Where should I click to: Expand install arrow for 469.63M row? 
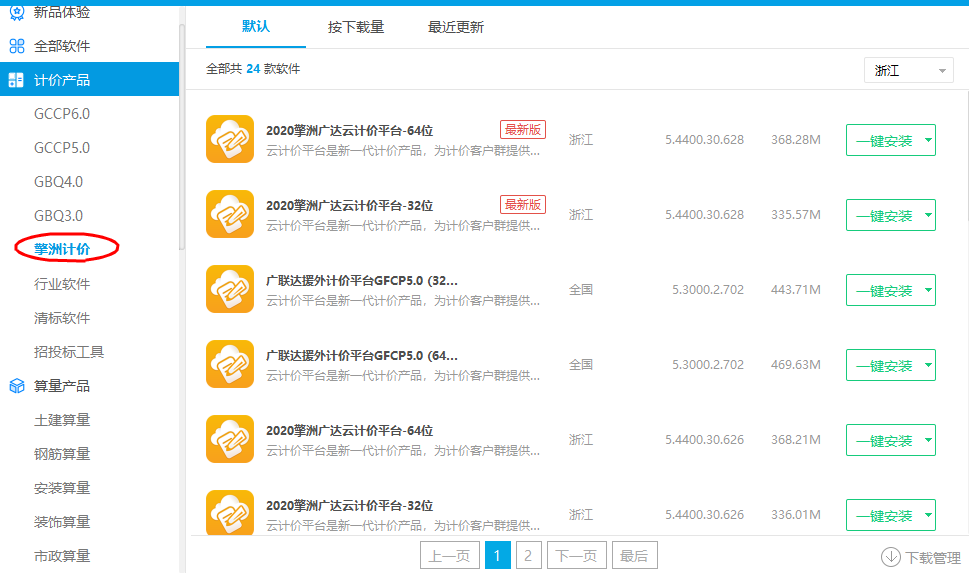[x=928, y=365]
